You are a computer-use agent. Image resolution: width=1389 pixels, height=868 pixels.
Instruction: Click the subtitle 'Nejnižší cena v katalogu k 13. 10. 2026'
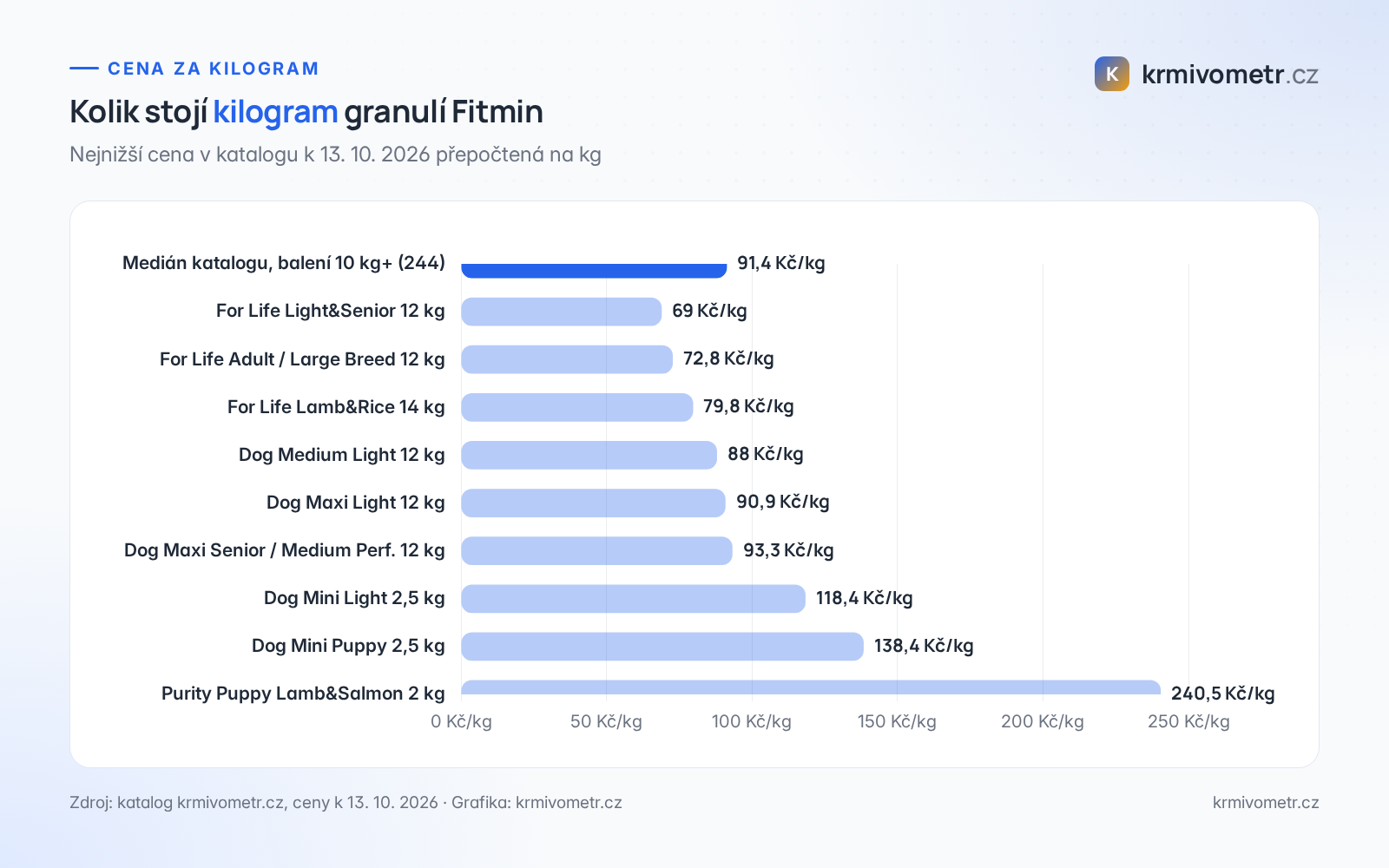[250, 155]
